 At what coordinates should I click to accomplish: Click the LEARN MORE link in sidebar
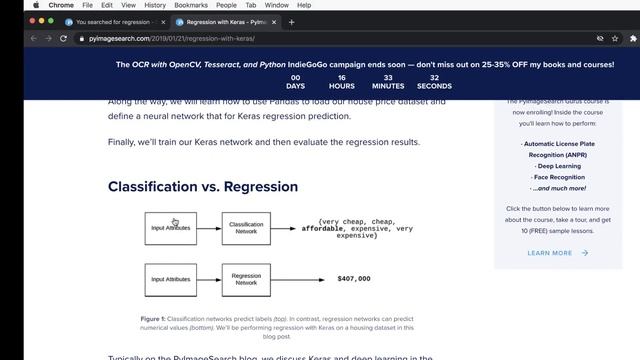click(550, 253)
